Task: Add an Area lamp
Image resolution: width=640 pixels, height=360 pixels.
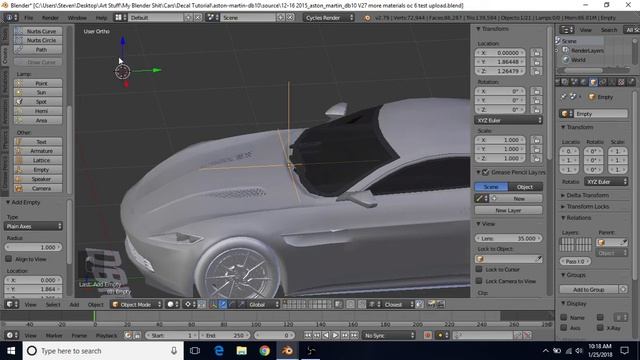Action: point(38,120)
